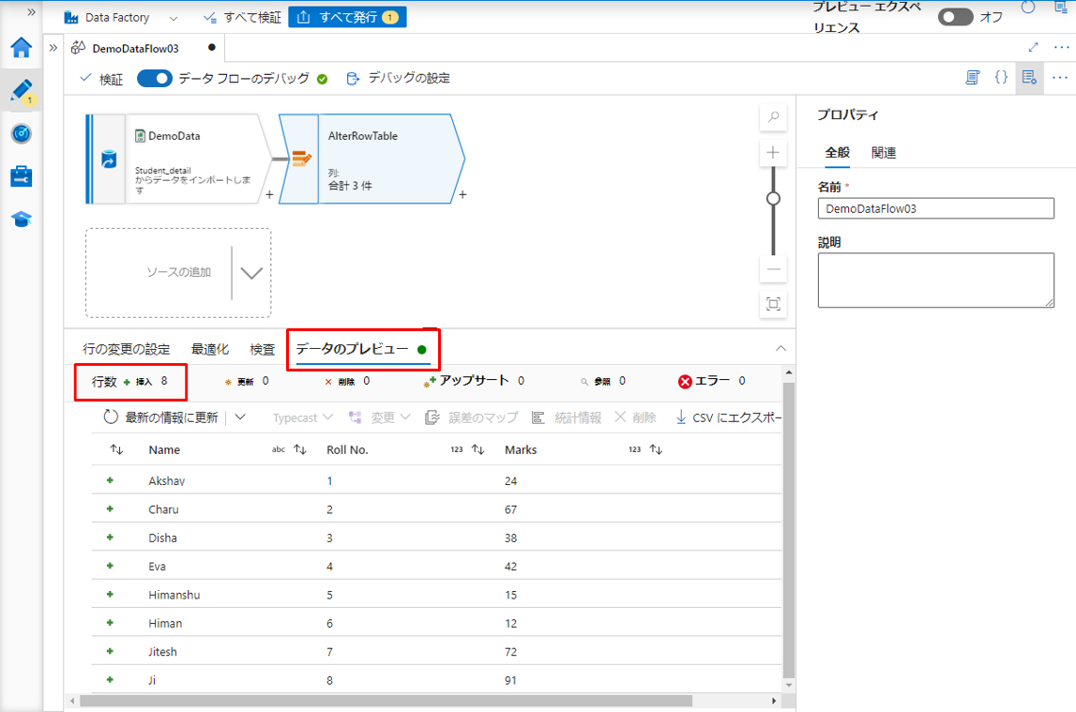Click the 削除 remove toolbar item

point(635,417)
